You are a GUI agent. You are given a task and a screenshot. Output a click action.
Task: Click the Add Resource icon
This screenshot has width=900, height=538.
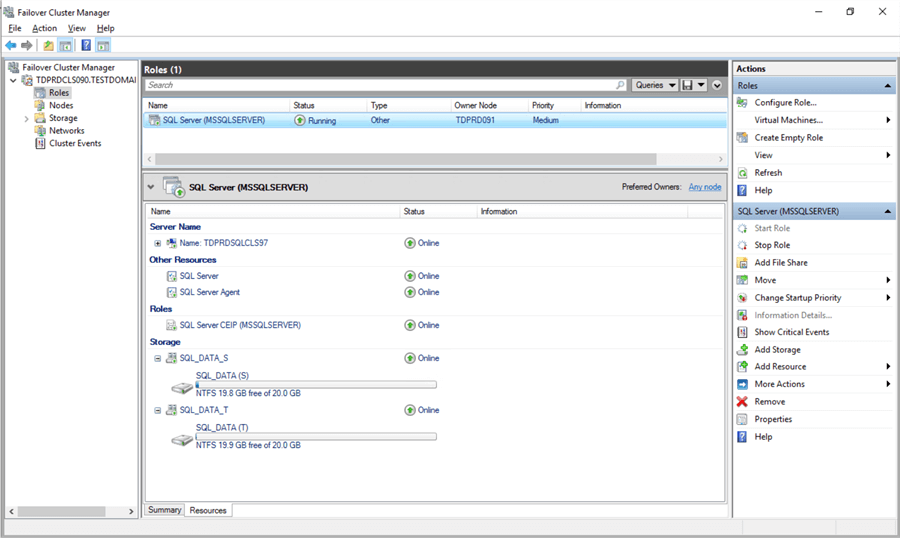point(742,366)
